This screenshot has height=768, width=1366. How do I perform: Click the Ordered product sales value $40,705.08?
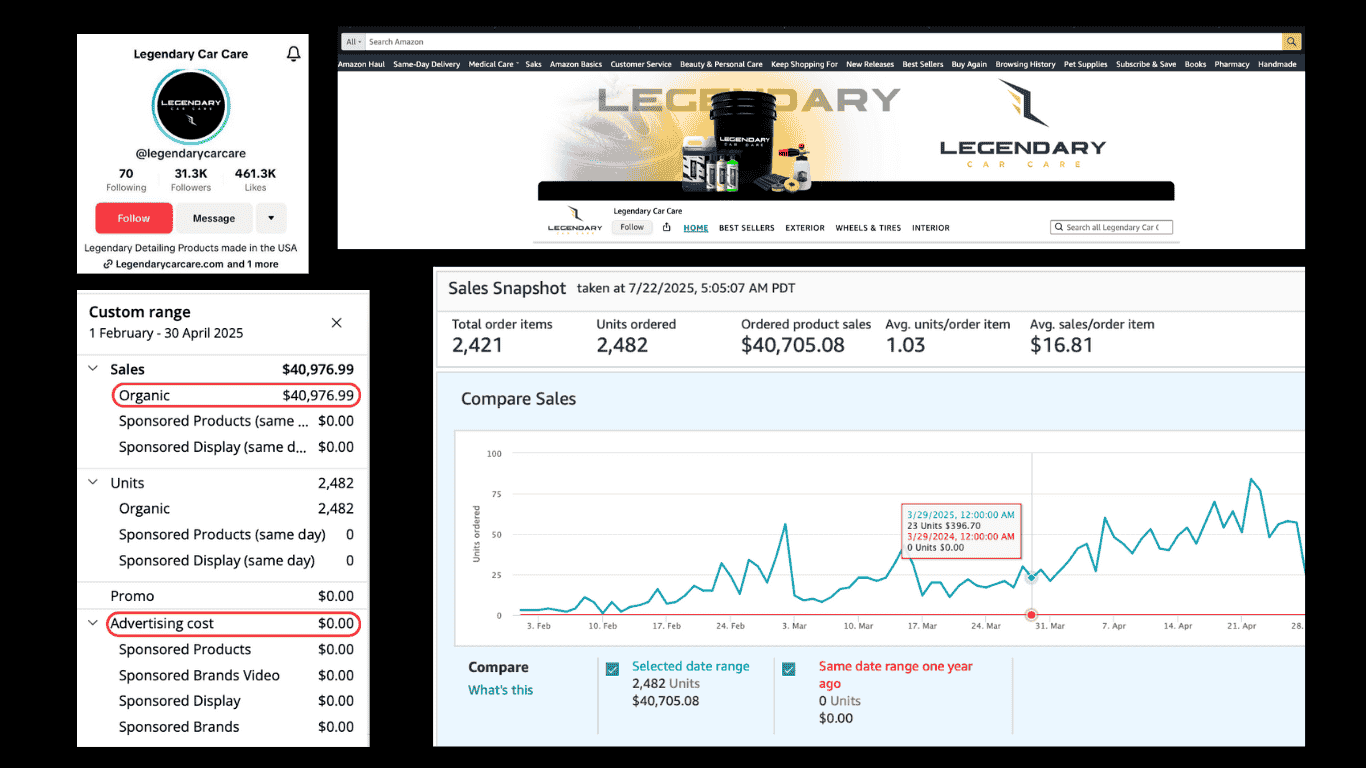point(793,345)
